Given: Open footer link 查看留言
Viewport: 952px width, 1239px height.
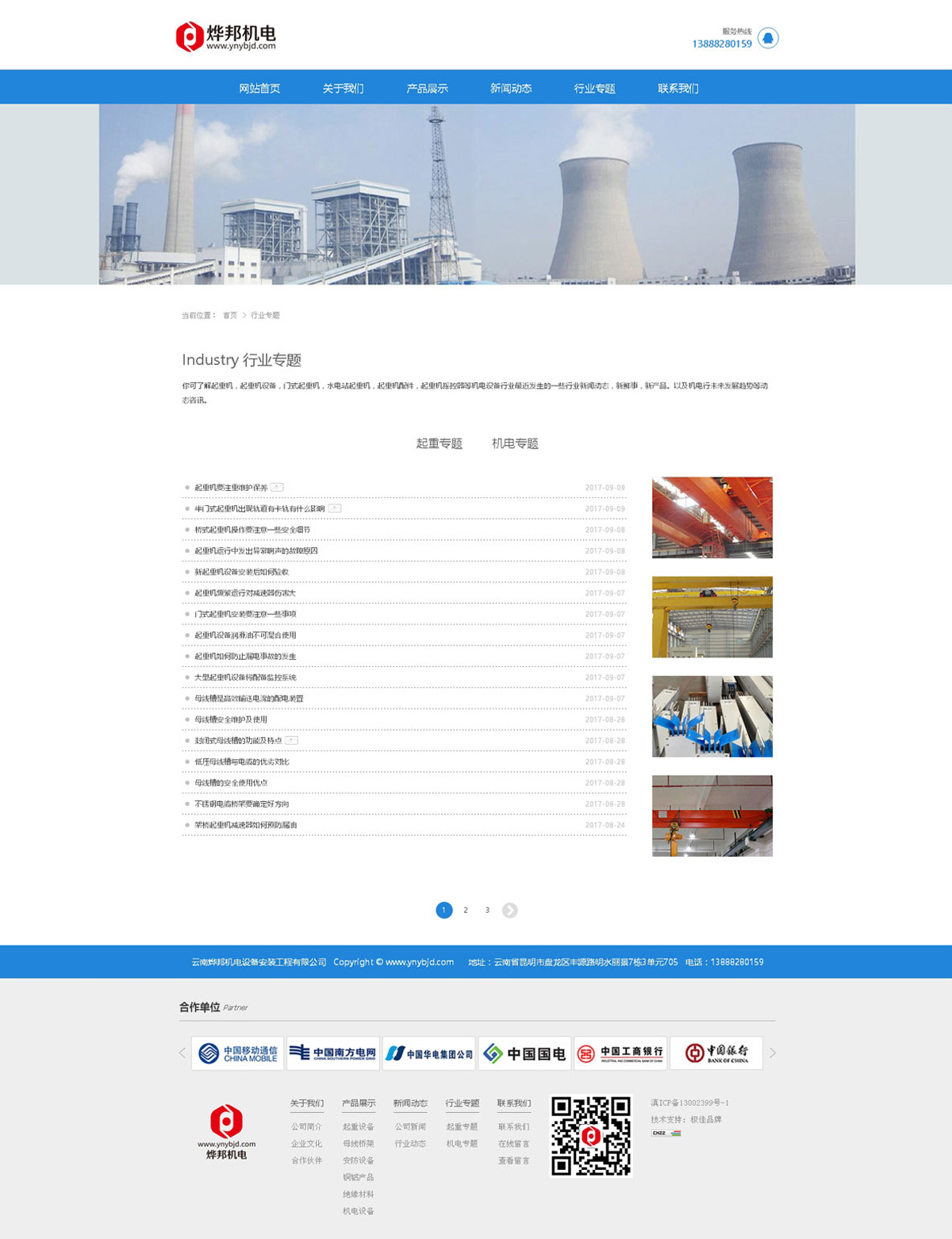Looking at the screenshot, I should [x=513, y=1160].
